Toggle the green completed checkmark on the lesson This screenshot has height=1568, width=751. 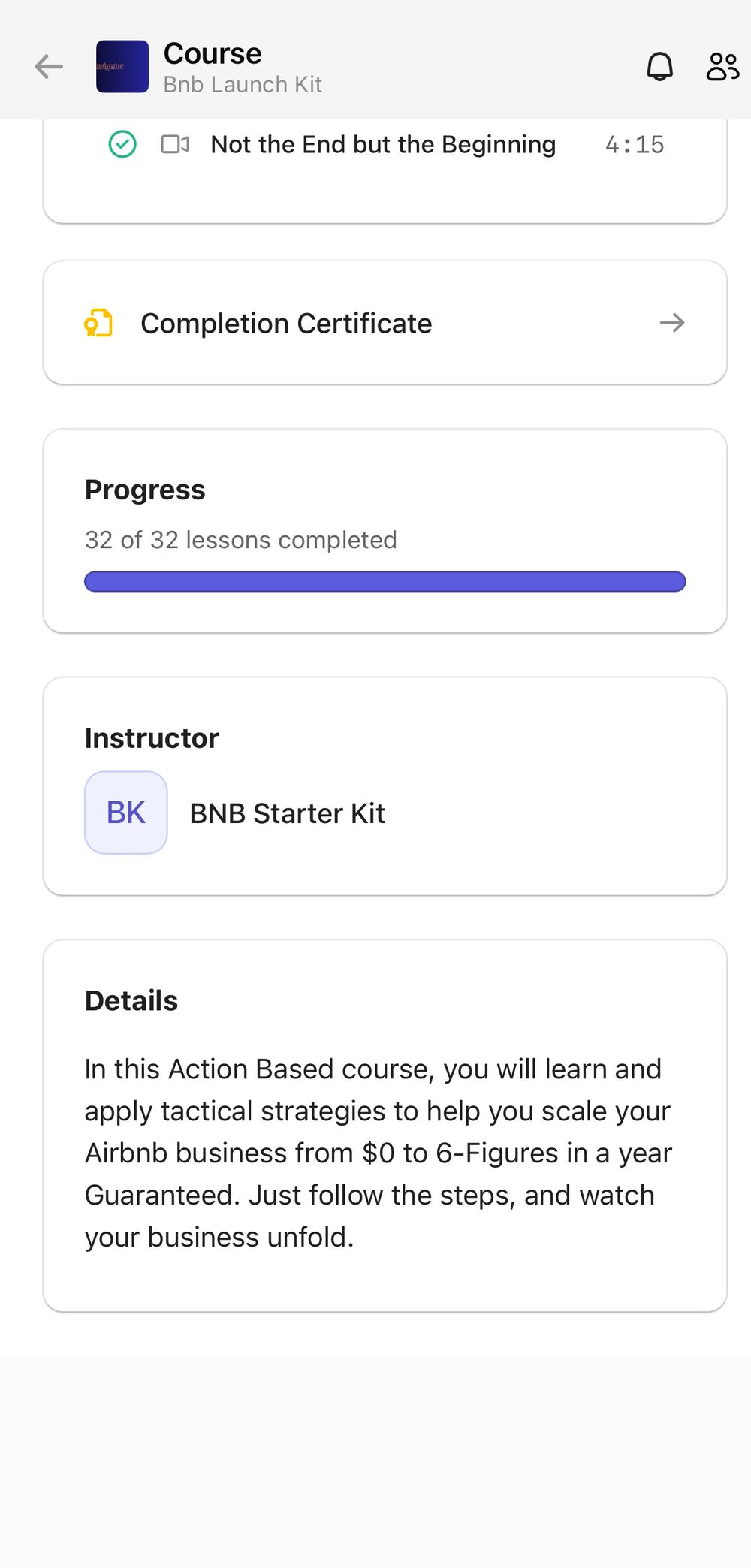[x=122, y=144]
